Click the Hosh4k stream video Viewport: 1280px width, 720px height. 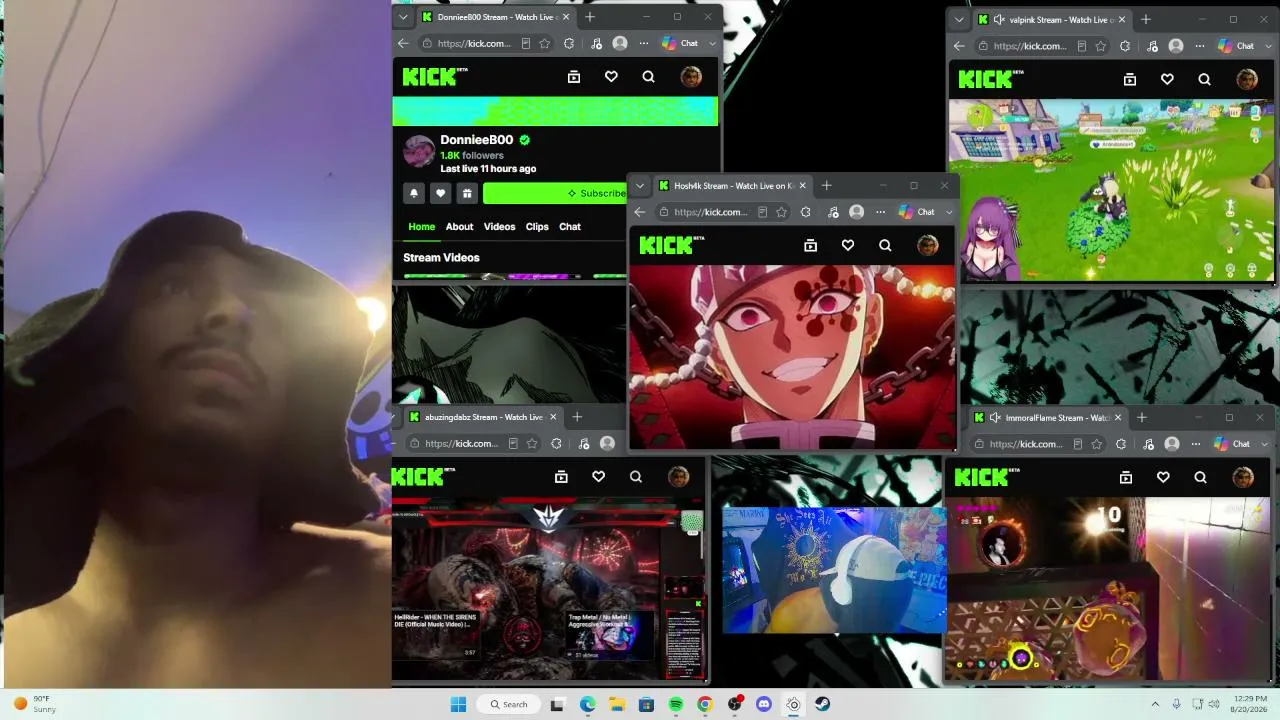click(x=792, y=357)
